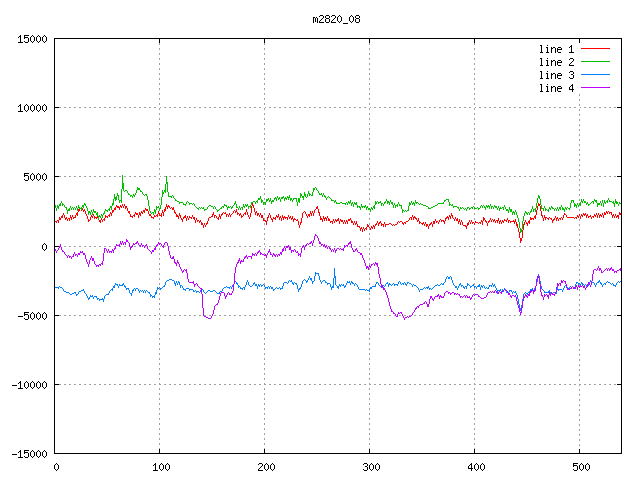
Task: Click the purple legend sample for line 4
Action: (x=596, y=88)
